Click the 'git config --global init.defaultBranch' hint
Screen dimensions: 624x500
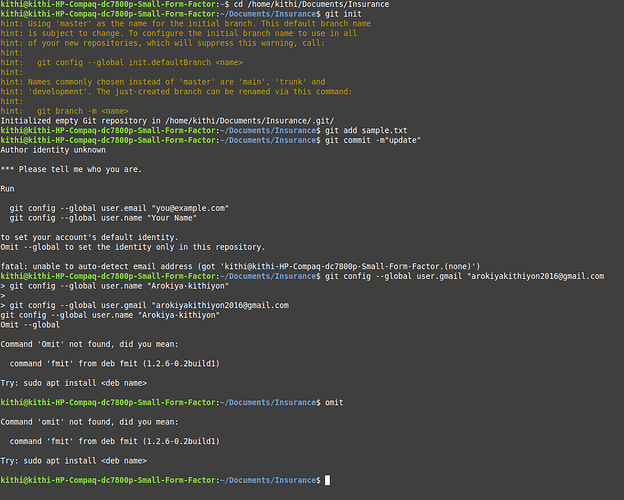(x=140, y=62)
